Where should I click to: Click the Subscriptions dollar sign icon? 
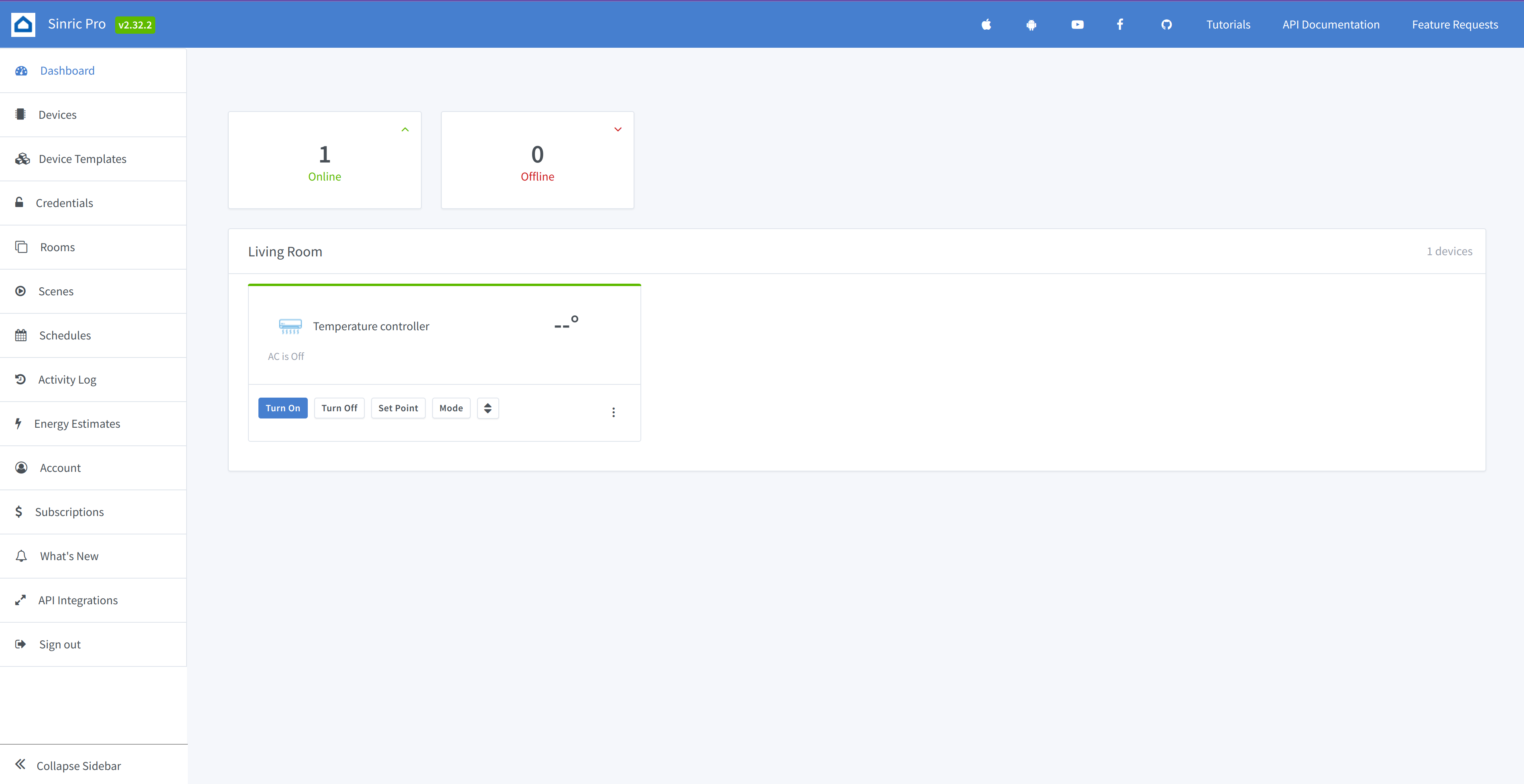click(19, 511)
